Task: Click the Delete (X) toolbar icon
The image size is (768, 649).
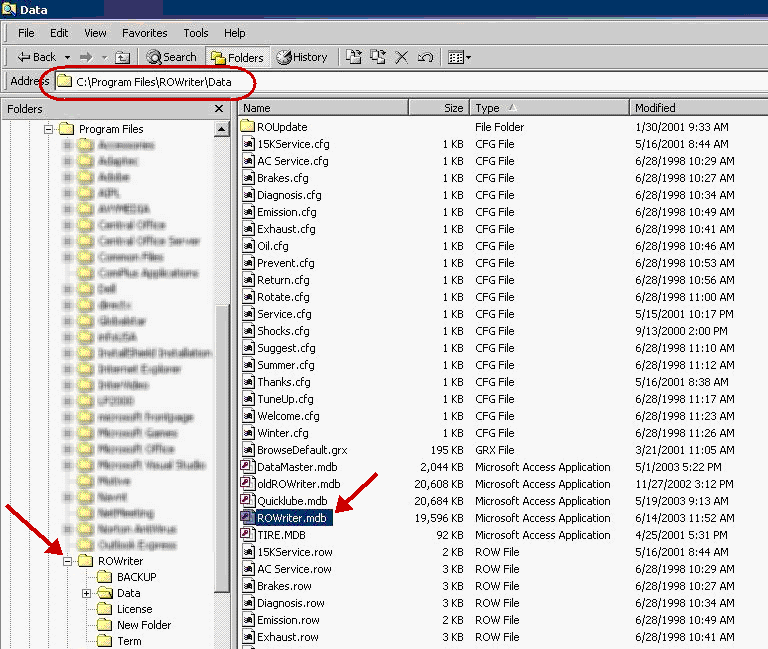Action: click(402, 57)
